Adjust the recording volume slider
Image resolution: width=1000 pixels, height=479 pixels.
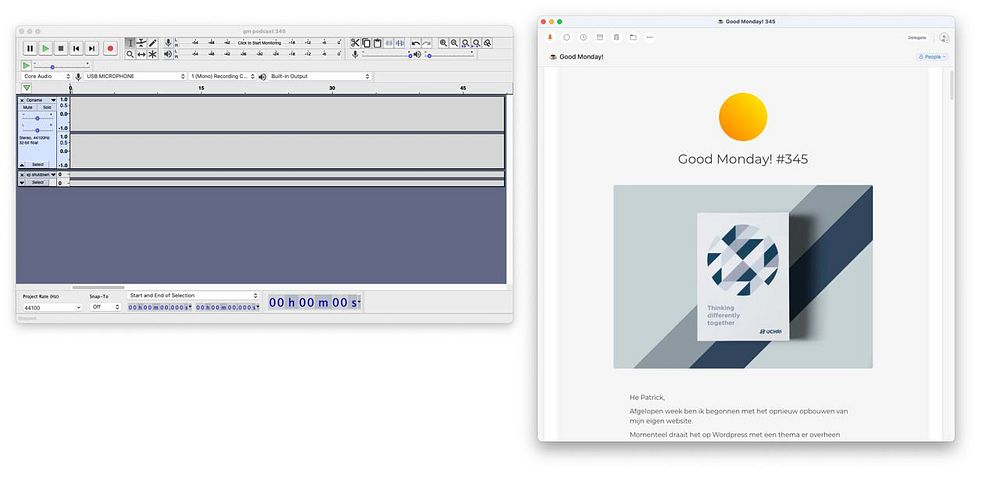click(386, 55)
